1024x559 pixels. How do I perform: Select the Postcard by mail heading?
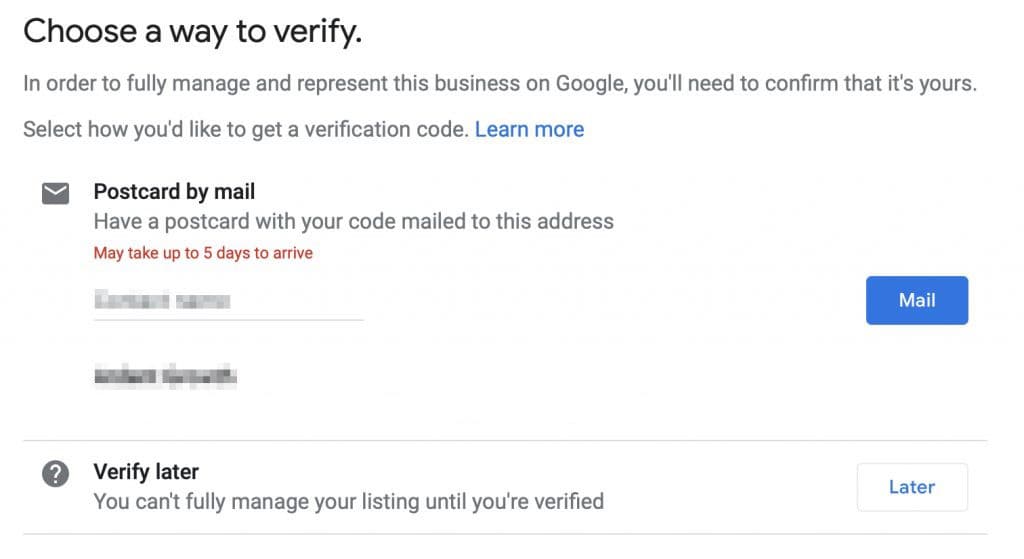coord(174,191)
